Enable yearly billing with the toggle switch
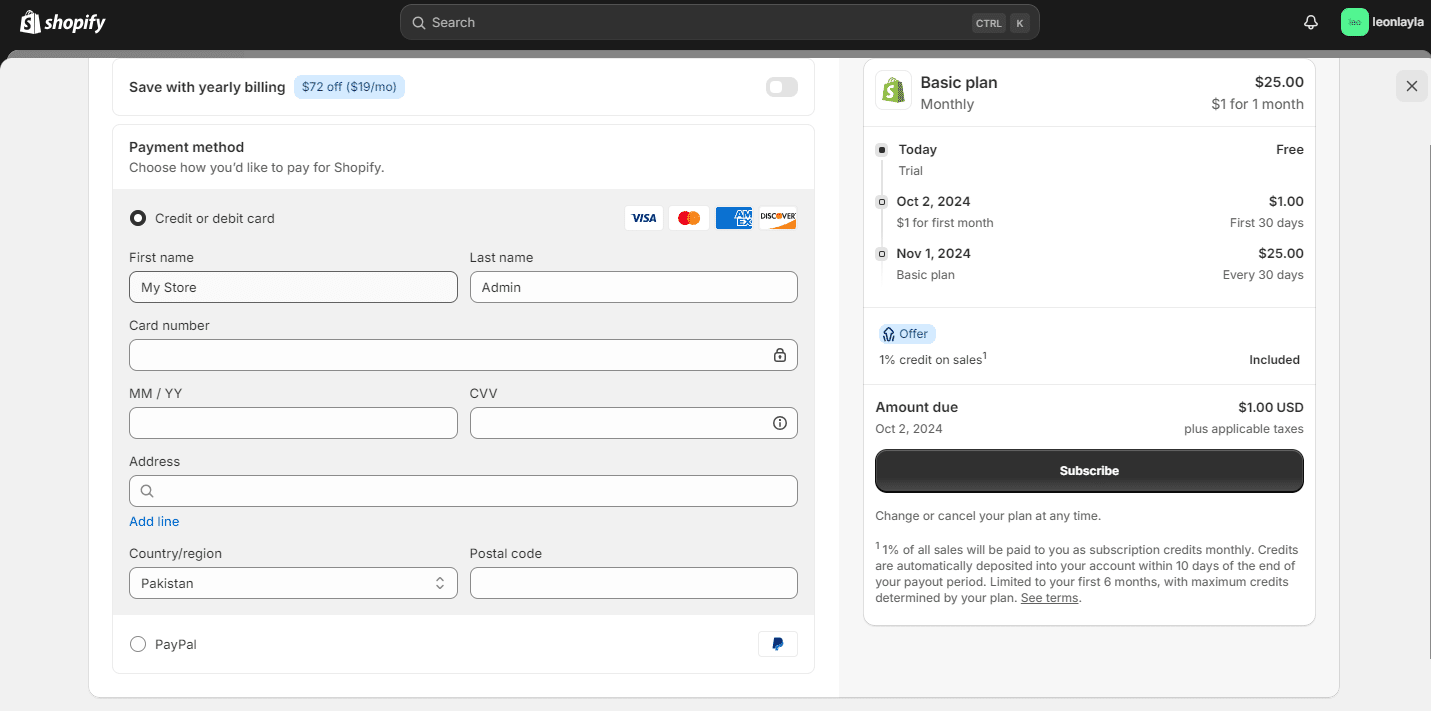Viewport: 1431px width, 711px height. pos(781,87)
